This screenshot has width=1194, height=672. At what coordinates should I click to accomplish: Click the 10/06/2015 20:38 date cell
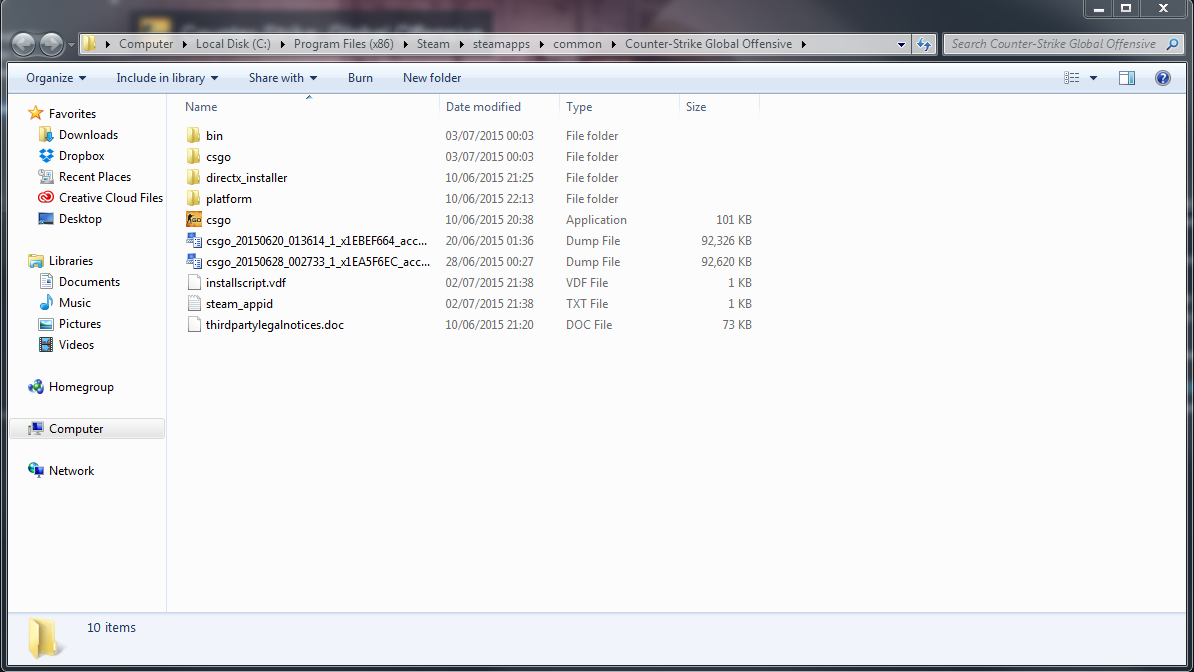[490, 219]
